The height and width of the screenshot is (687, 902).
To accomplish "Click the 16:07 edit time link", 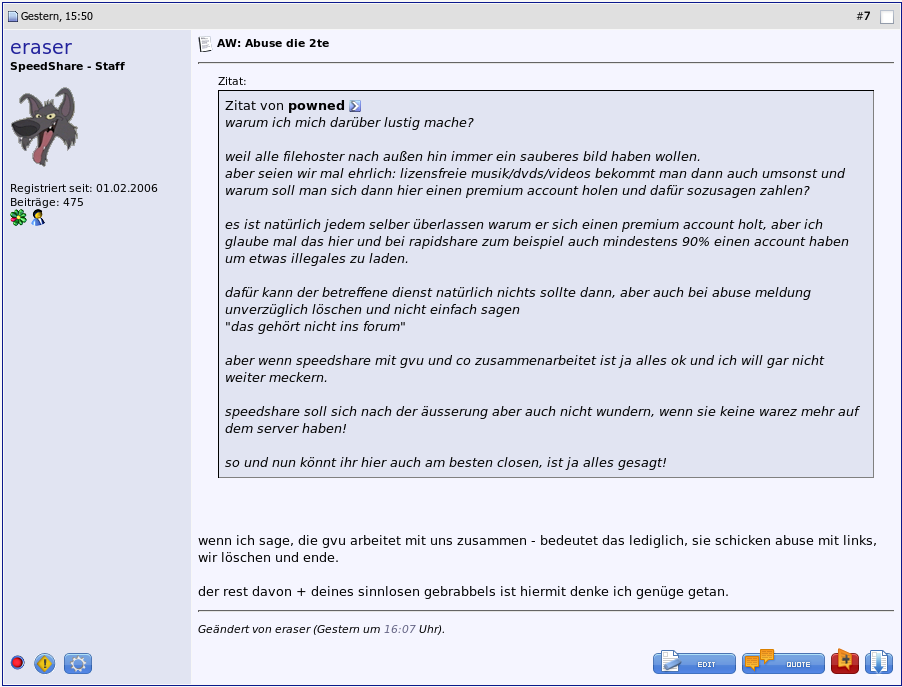I will 399,629.
